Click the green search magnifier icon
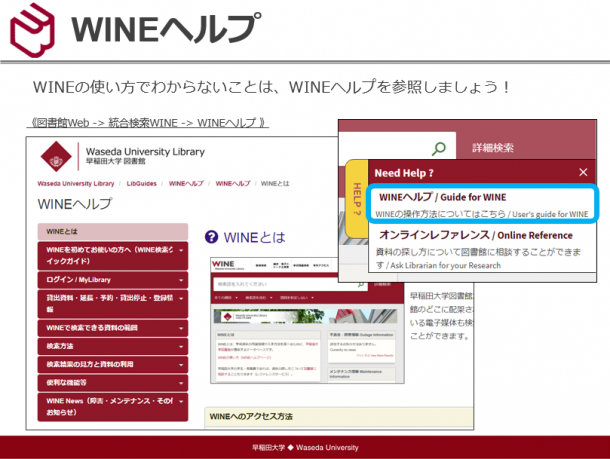610x459 pixels. [439, 148]
